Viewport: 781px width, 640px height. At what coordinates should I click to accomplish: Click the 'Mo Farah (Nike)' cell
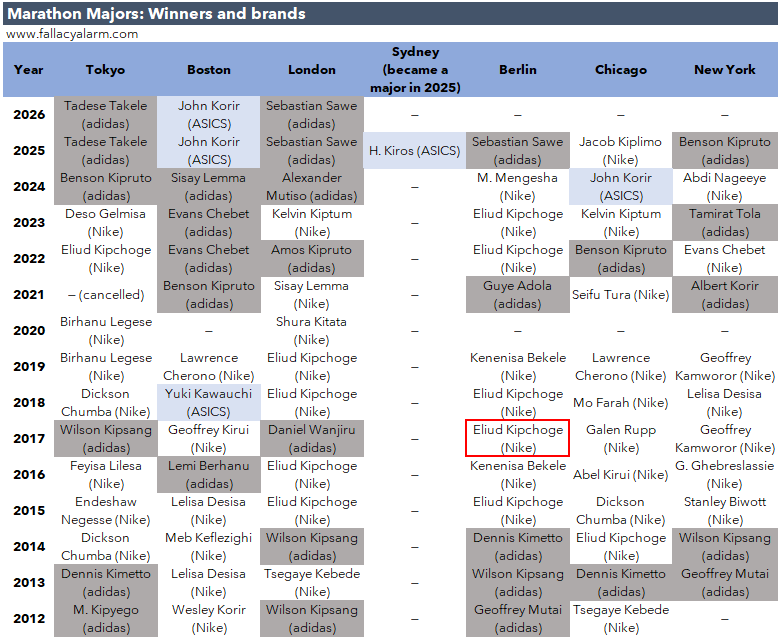coord(621,402)
